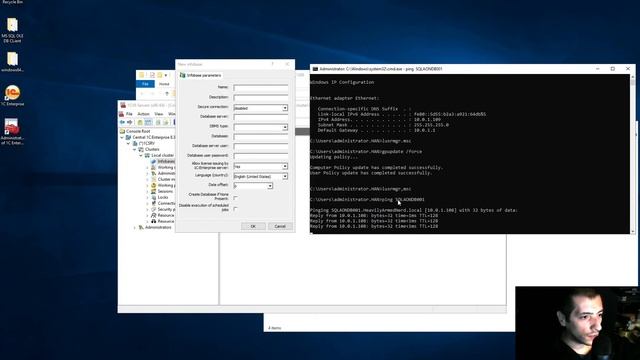Open Allow license issuing dropdown
The image size is (640, 360).
[x=285, y=167]
